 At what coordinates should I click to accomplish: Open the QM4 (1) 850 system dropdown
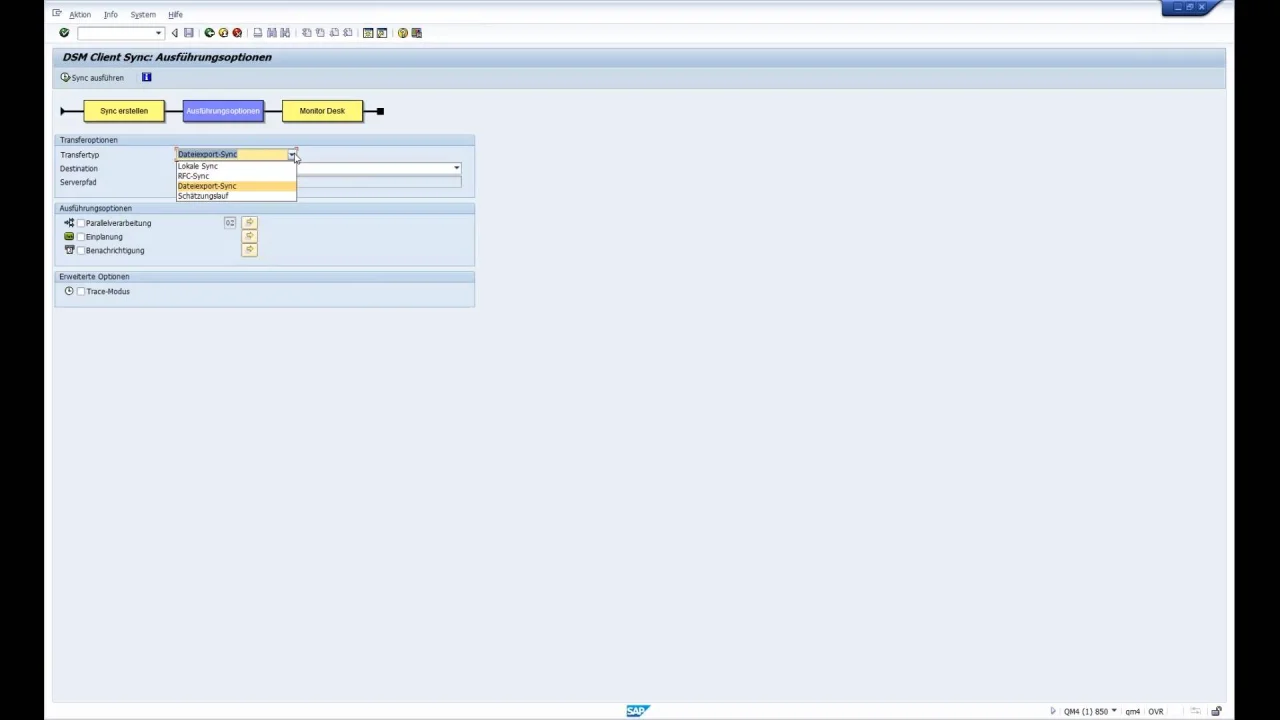1113,711
